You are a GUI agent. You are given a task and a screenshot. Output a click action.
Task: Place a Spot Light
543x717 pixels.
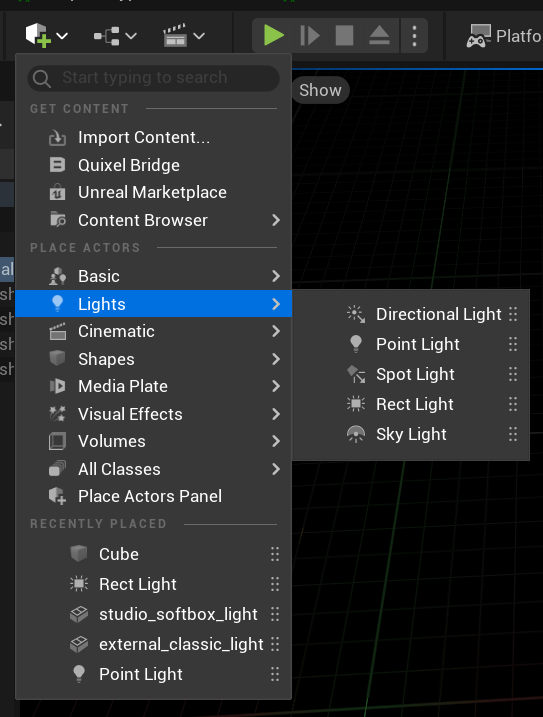click(x=410, y=374)
